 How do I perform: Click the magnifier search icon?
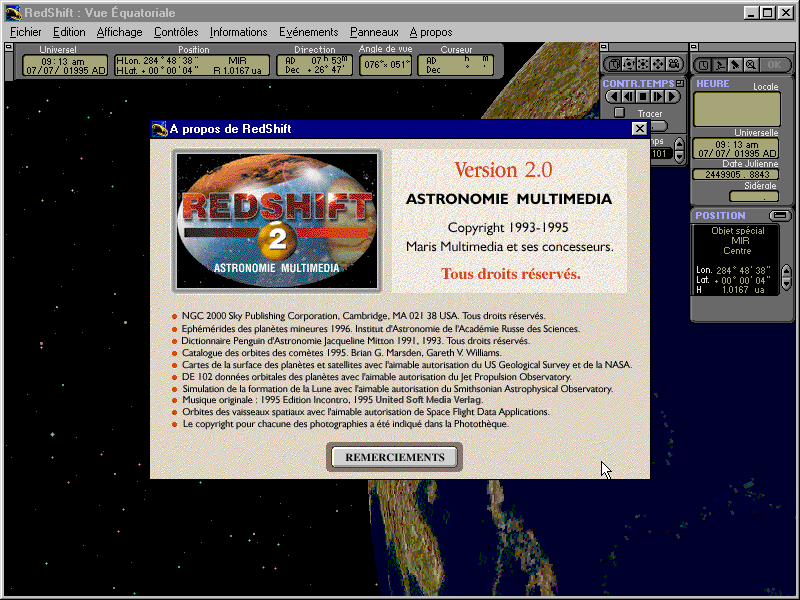[751, 65]
